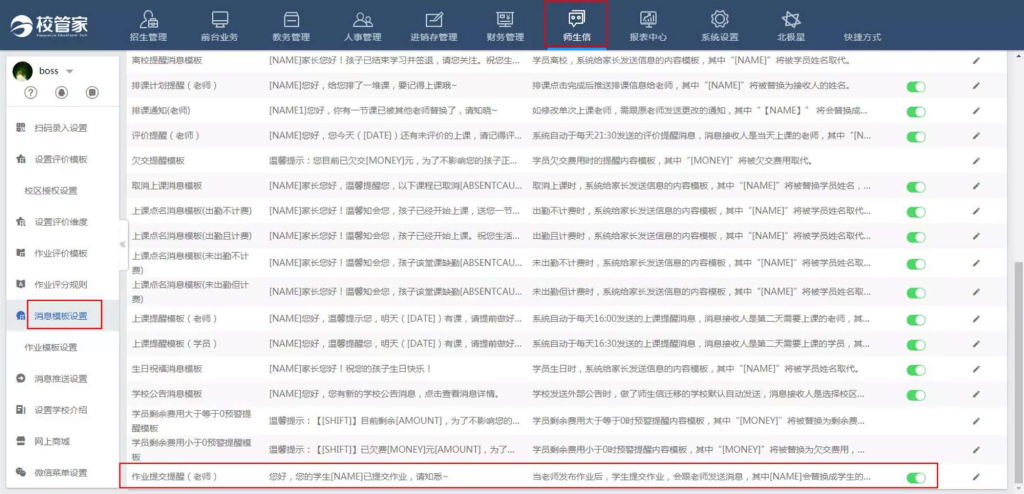Open the 快捷方式 shortcuts menu

click(862, 37)
